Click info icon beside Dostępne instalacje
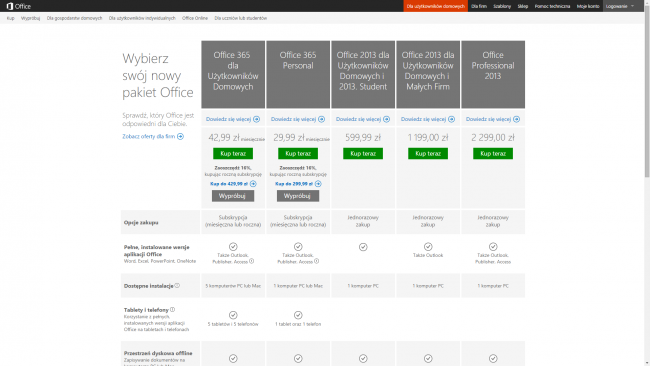Image resolution: width=650 pixels, height=366 pixels. click(x=177, y=286)
